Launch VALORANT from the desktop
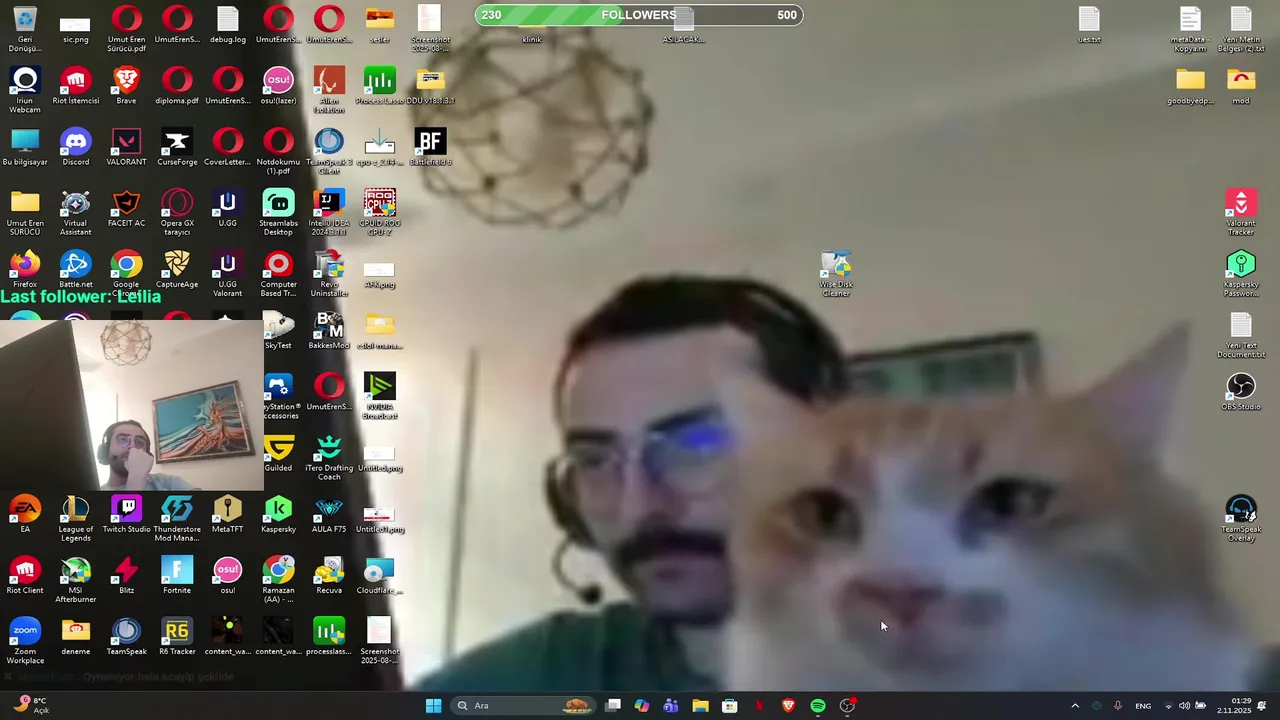1280x720 pixels. pos(126,147)
